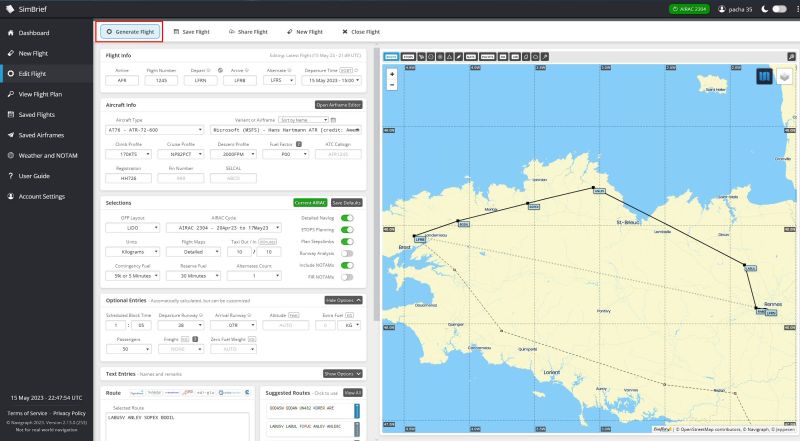Open the Cruise Profile dropdown
The height and width of the screenshot is (441, 800).
click(x=181, y=154)
